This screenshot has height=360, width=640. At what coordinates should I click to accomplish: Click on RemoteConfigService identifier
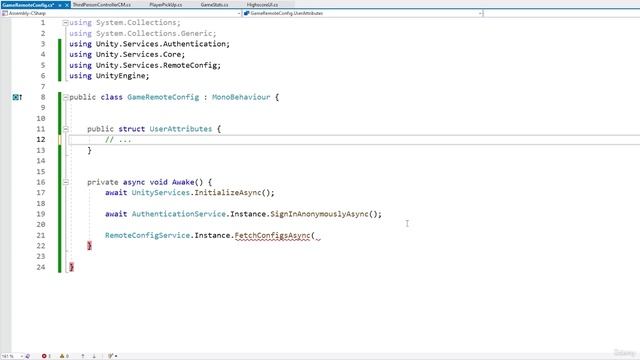[x=147, y=236]
